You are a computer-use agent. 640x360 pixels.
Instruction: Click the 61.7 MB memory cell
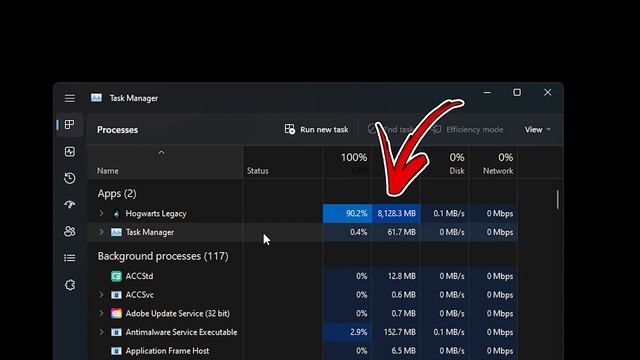pos(396,232)
